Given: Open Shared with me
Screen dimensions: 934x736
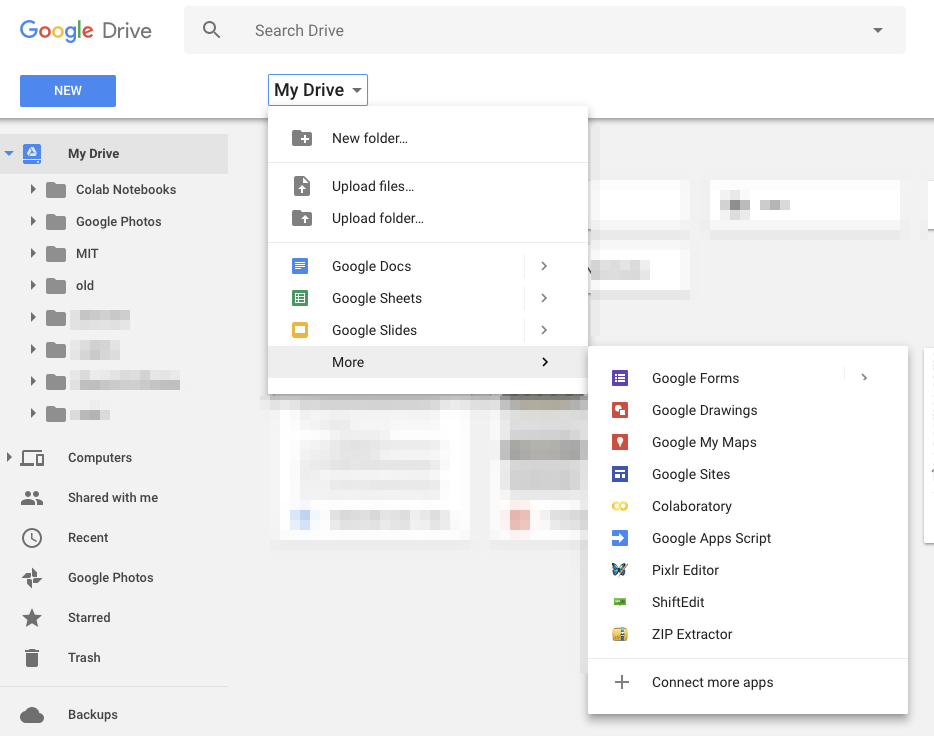Looking at the screenshot, I should coord(113,498).
